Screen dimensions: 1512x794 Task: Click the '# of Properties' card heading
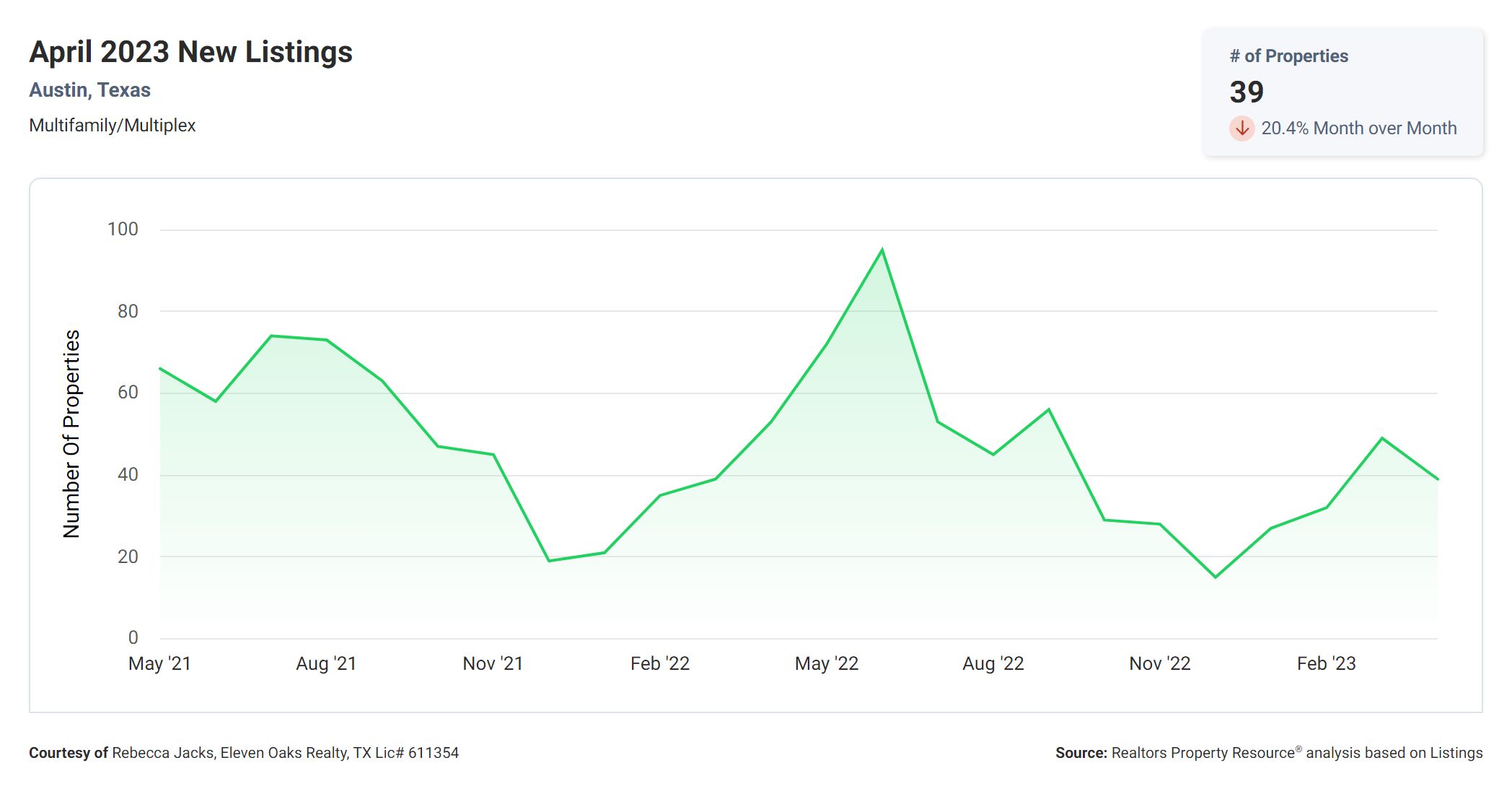1288,56
